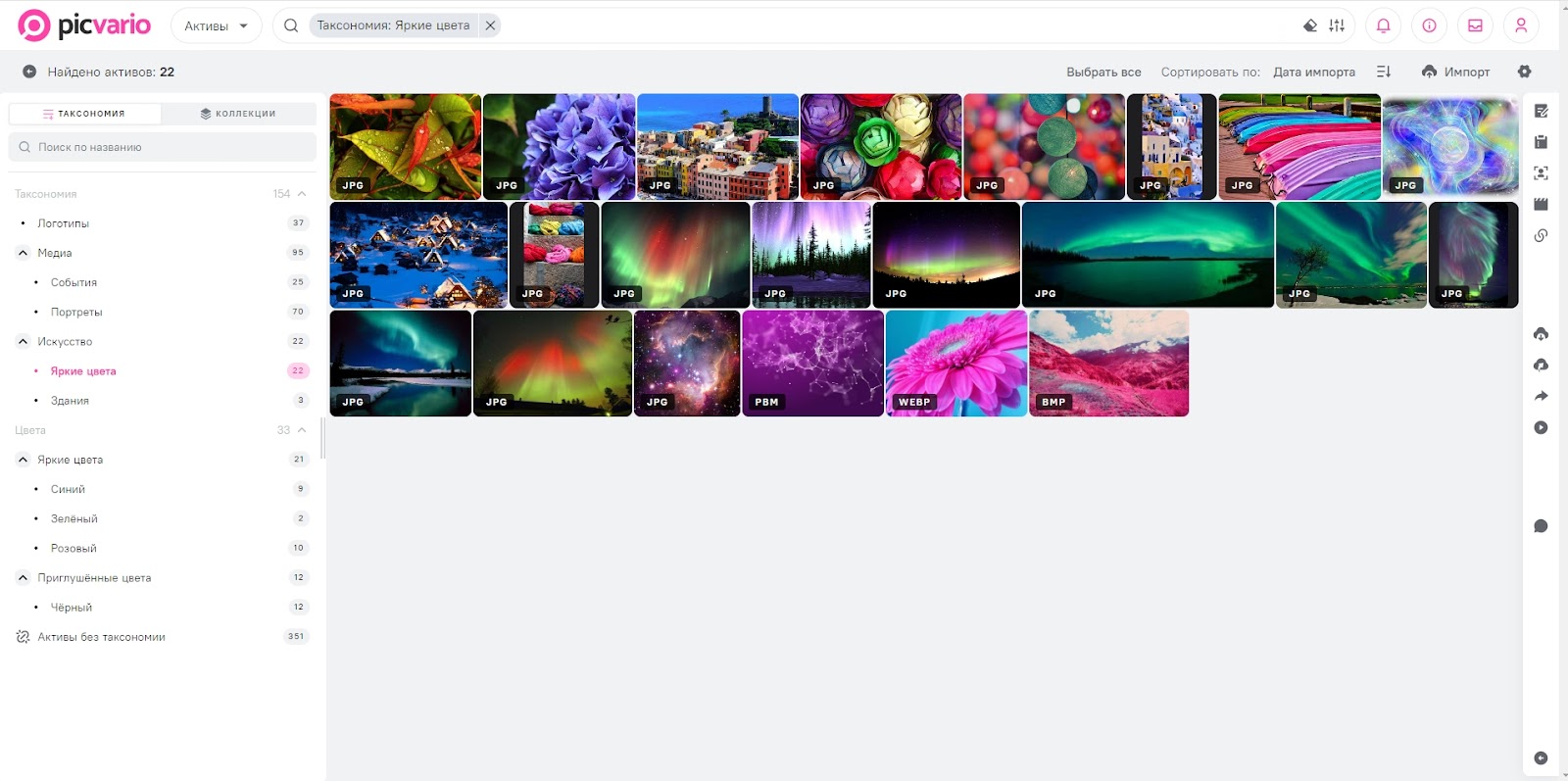Click the eraser clear-search icon
1568x781 pixels.
click(x=1310, y=25)
